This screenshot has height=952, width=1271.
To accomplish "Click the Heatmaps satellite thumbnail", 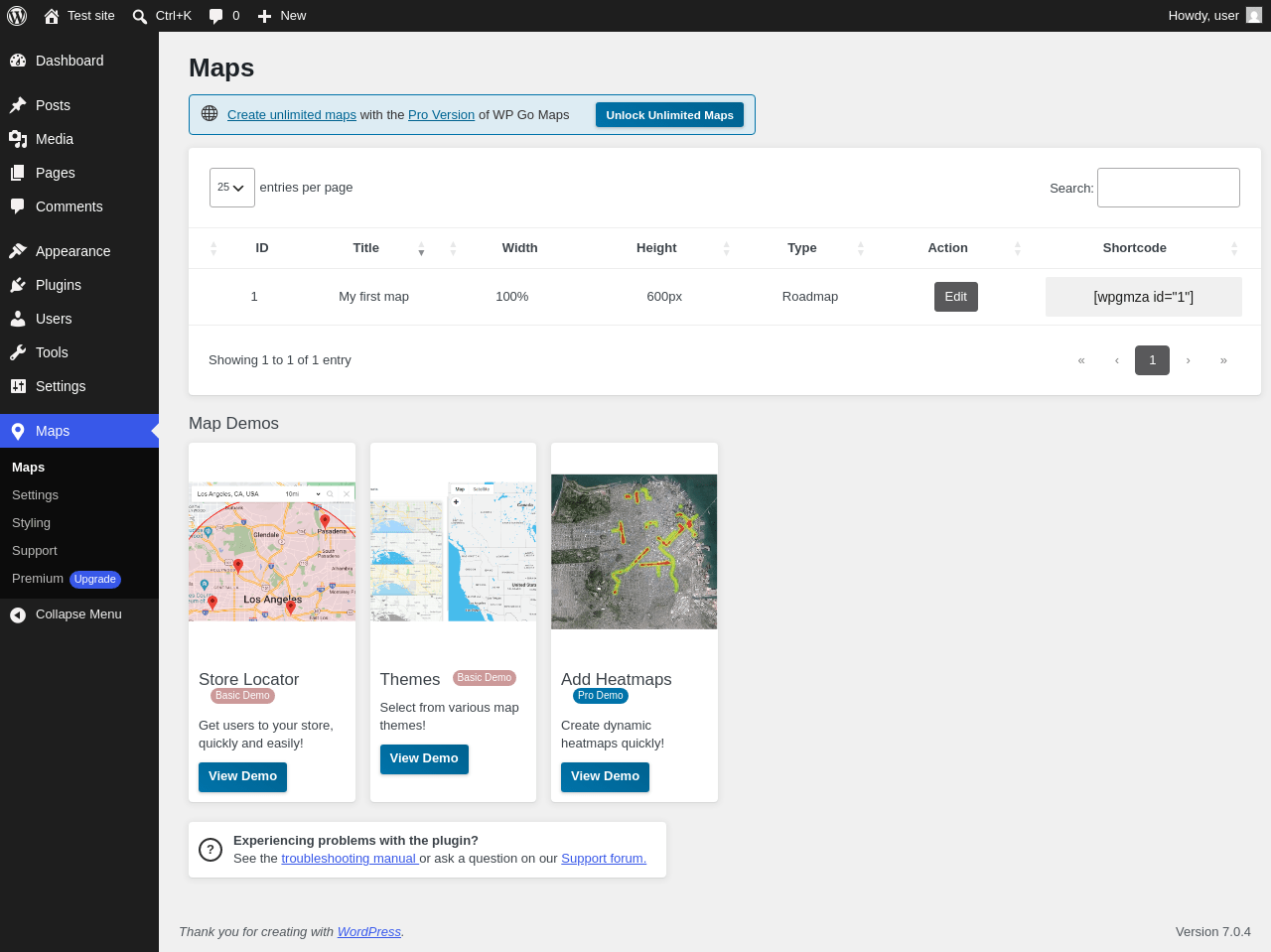I will [635, 552].
